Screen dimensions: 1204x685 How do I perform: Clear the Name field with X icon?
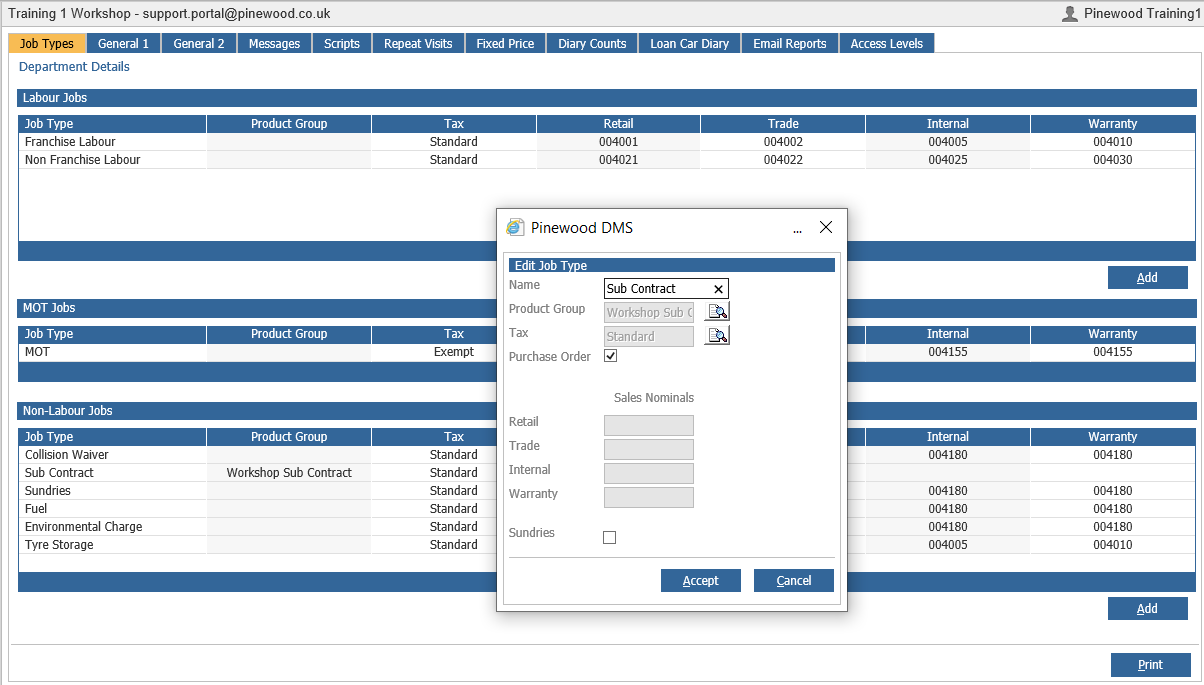coord(718,289)
